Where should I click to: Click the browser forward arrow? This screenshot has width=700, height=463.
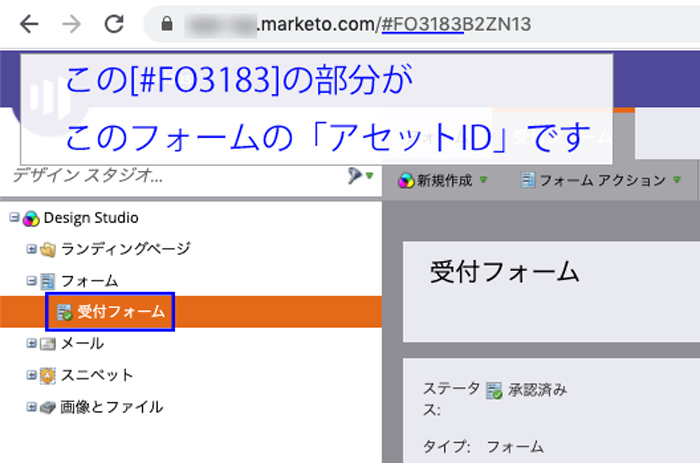[71, 23]
